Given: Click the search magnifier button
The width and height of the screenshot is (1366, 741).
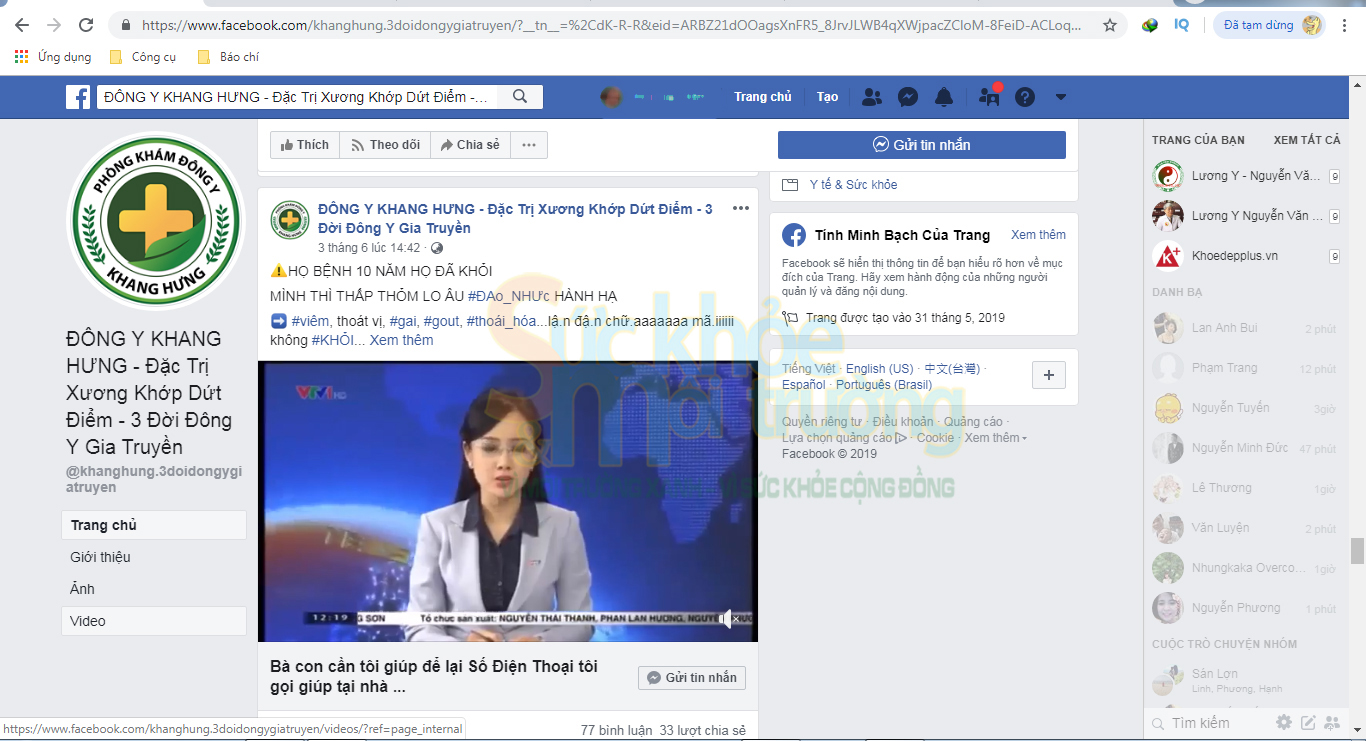Looking at the screenshot, I should [520, 97].
